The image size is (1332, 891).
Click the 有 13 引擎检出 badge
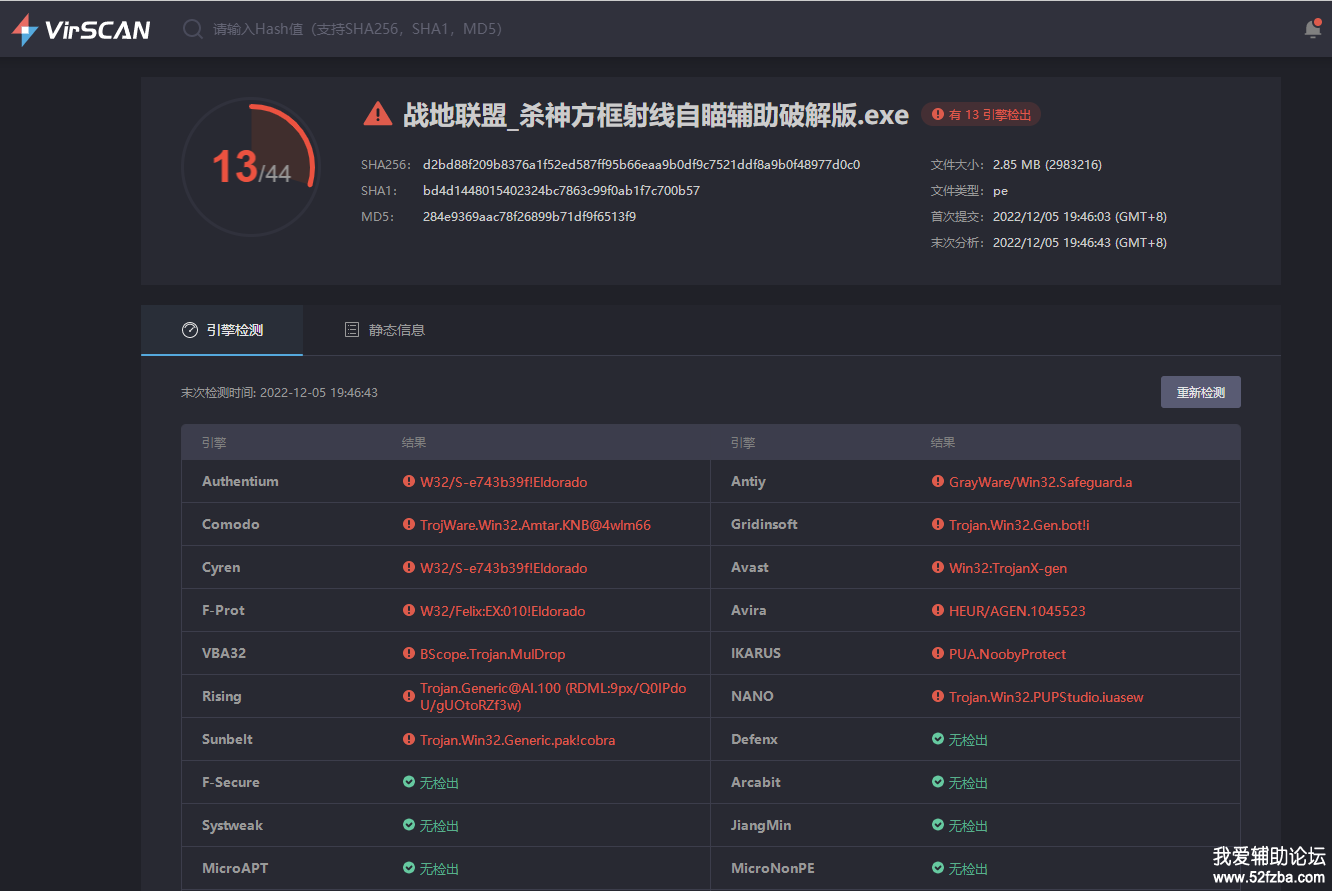point(981,115)
